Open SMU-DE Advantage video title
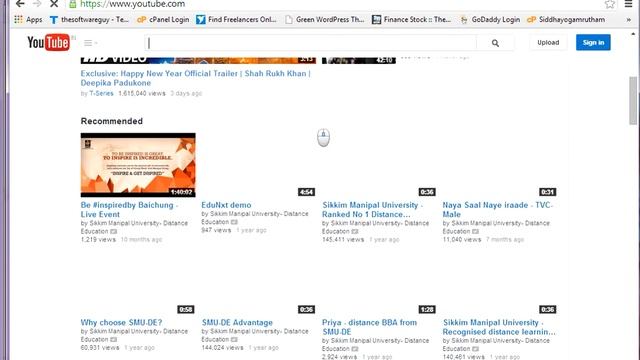Viewport: 640px width, 360px height. [x=237, y=322]
